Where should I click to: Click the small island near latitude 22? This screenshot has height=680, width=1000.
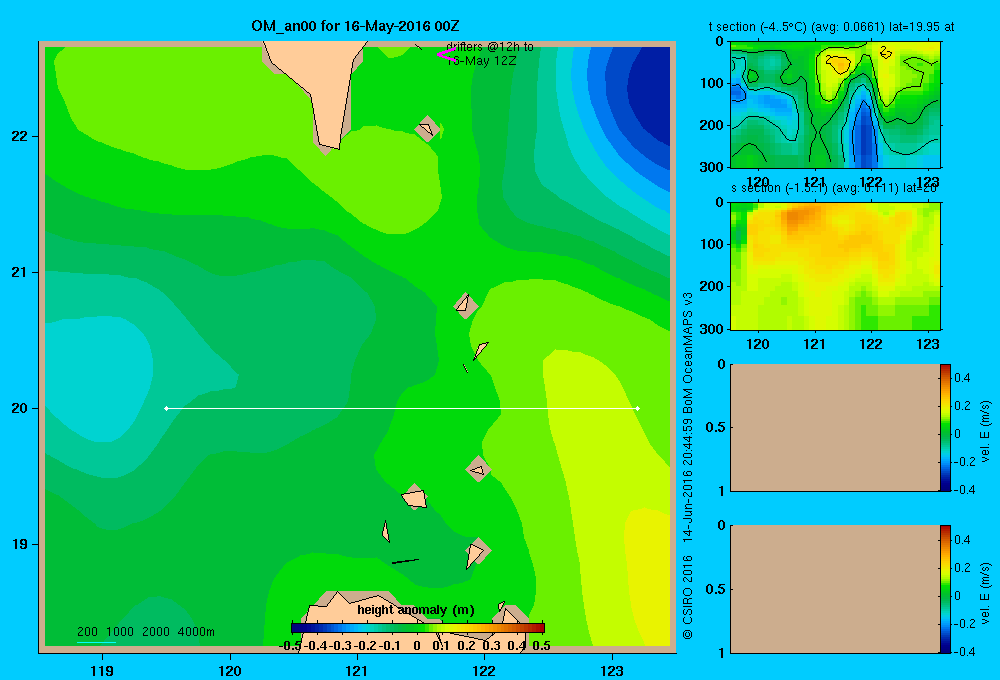tap(428, 129)
